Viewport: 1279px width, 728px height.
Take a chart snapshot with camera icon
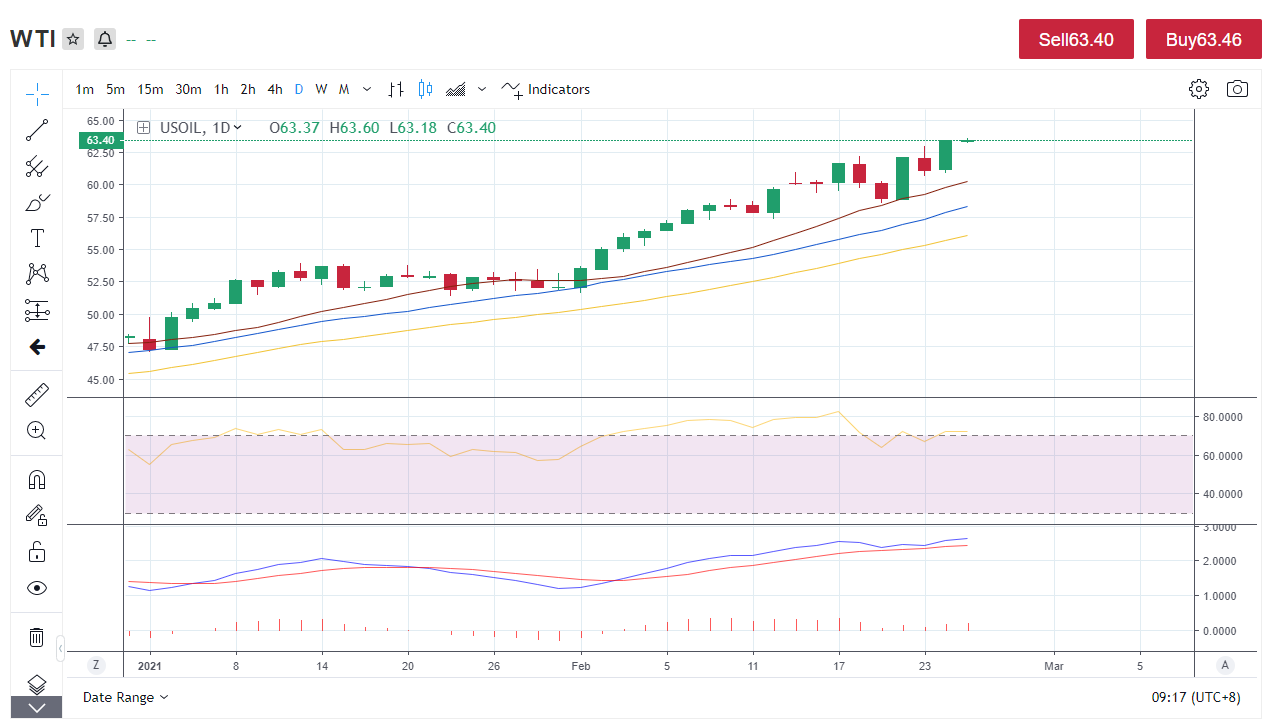pyautogui.click(x=1237, y=89)
